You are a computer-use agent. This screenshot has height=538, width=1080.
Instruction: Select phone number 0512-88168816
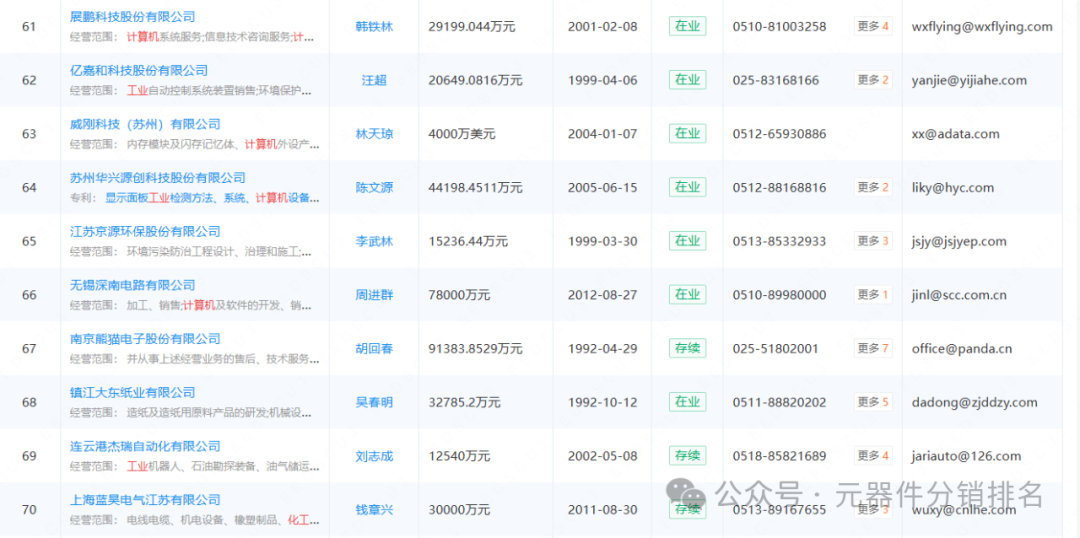779,188
